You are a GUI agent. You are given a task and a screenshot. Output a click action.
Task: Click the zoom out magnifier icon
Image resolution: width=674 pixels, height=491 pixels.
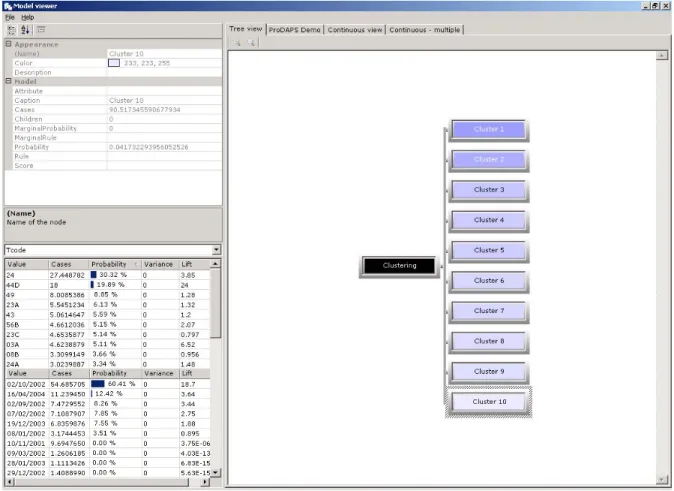[251, 42]
